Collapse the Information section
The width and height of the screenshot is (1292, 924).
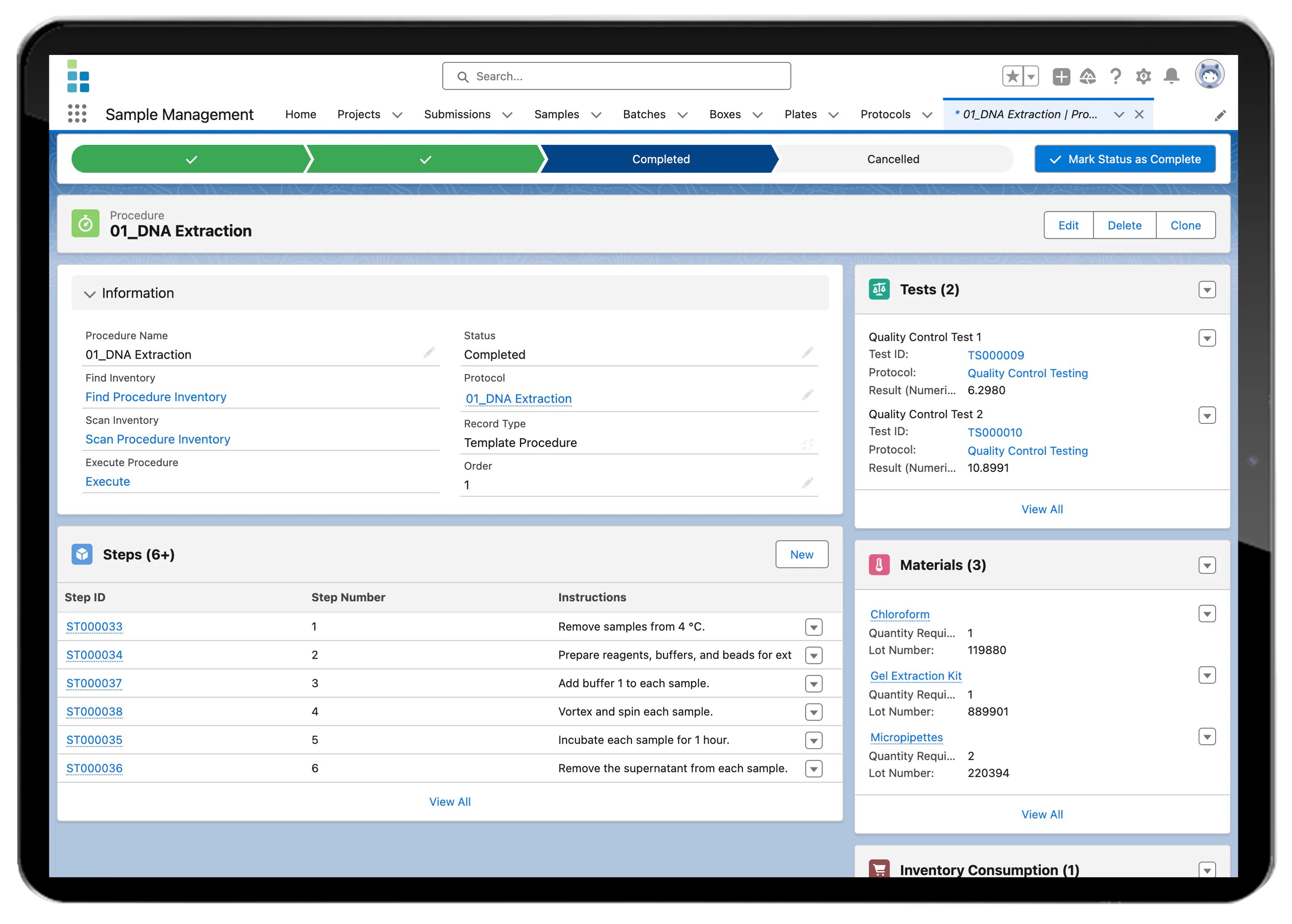89,294
